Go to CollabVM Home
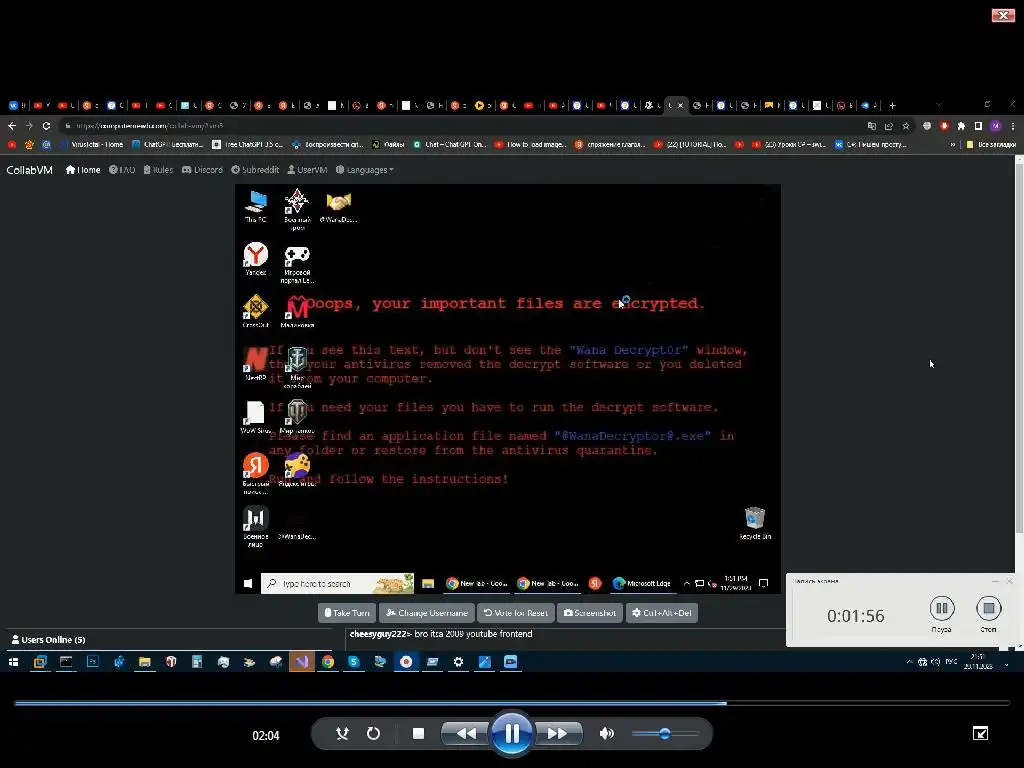Screen dimensions: 1024x768 83,170
